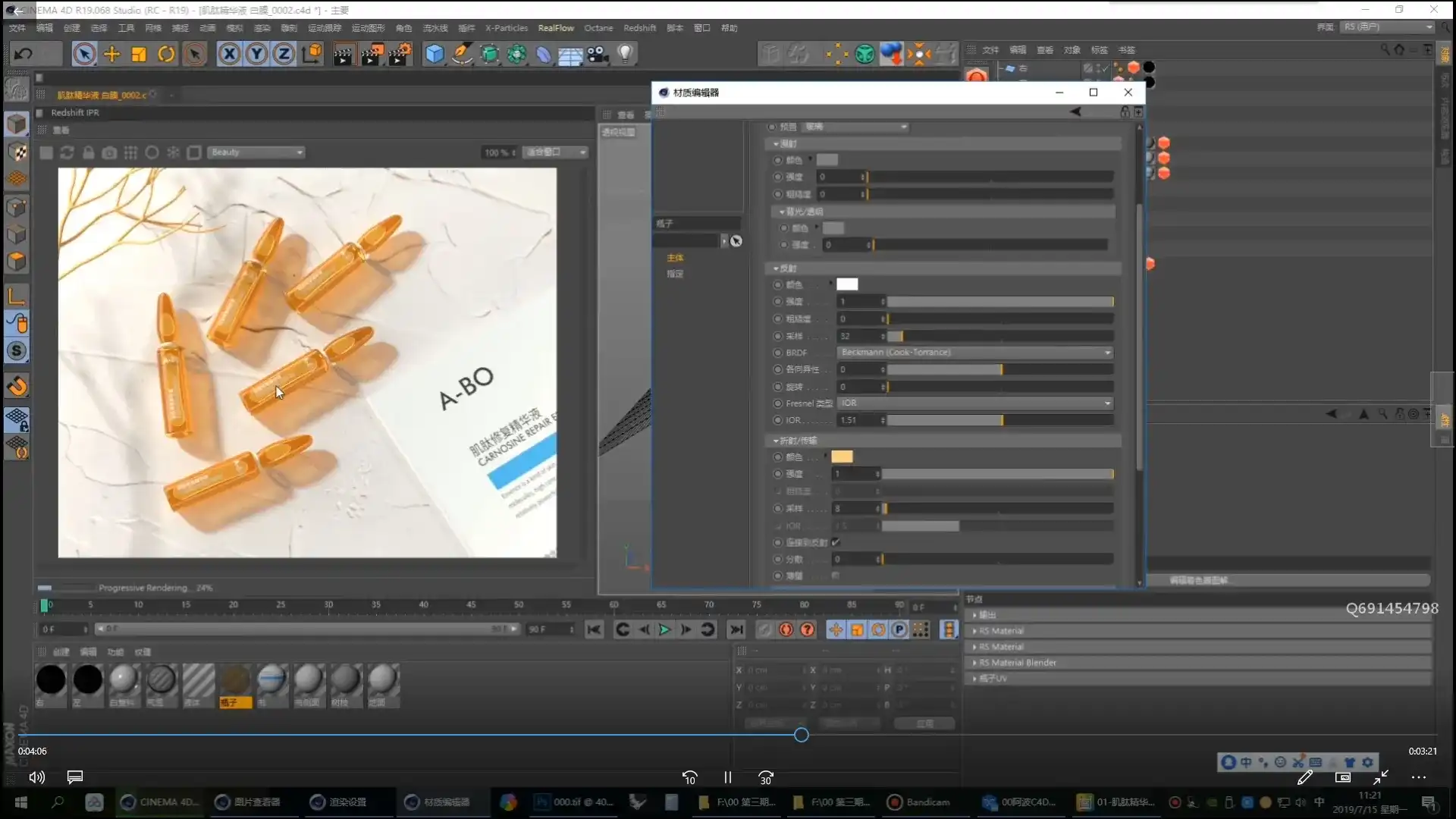Open the BRDF Beckmann (Cook-Torrance) dropdown
1456x819 pixels.
974,352
